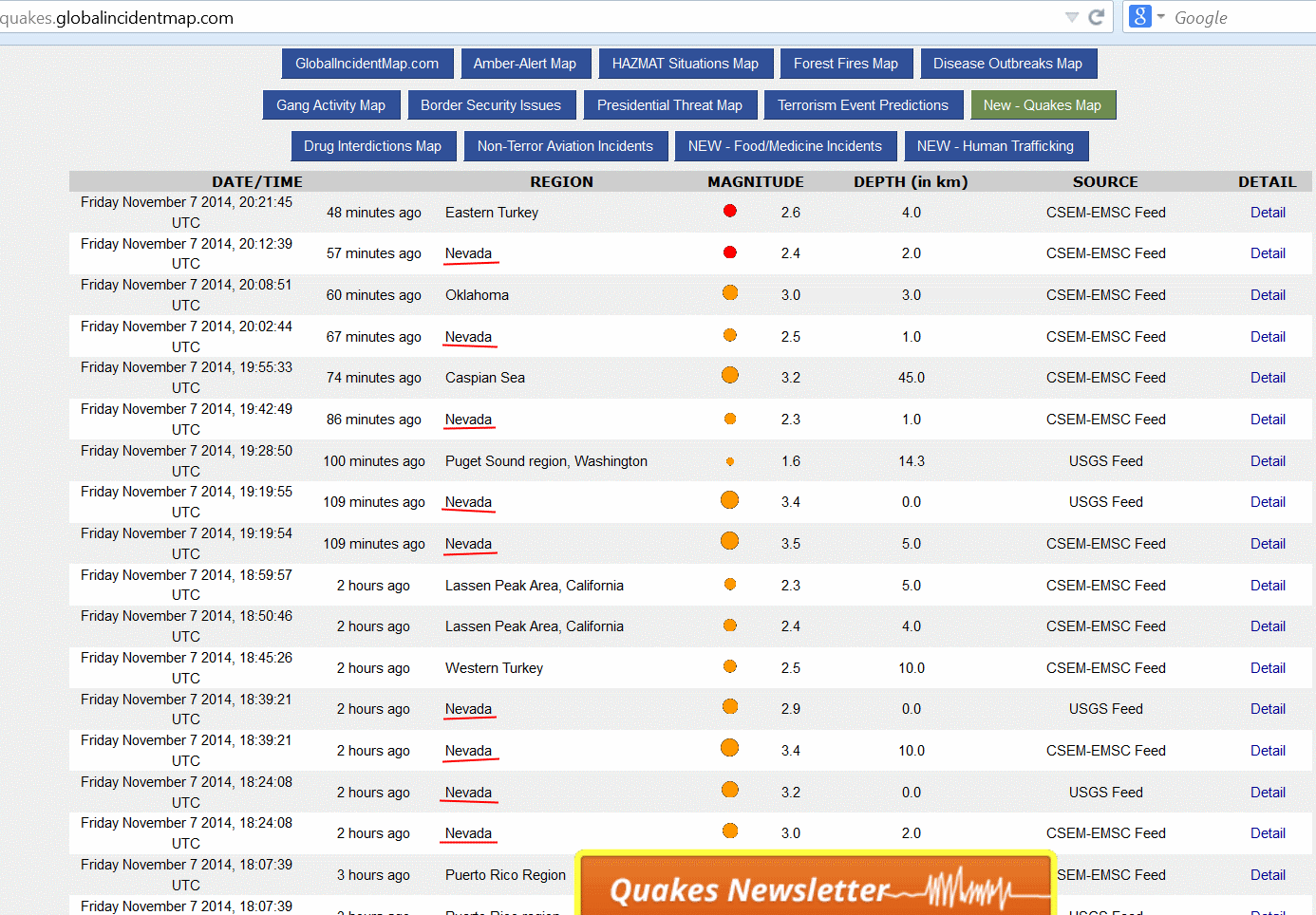
Task: Go to Border Security Issues
Action: point(491,105)
